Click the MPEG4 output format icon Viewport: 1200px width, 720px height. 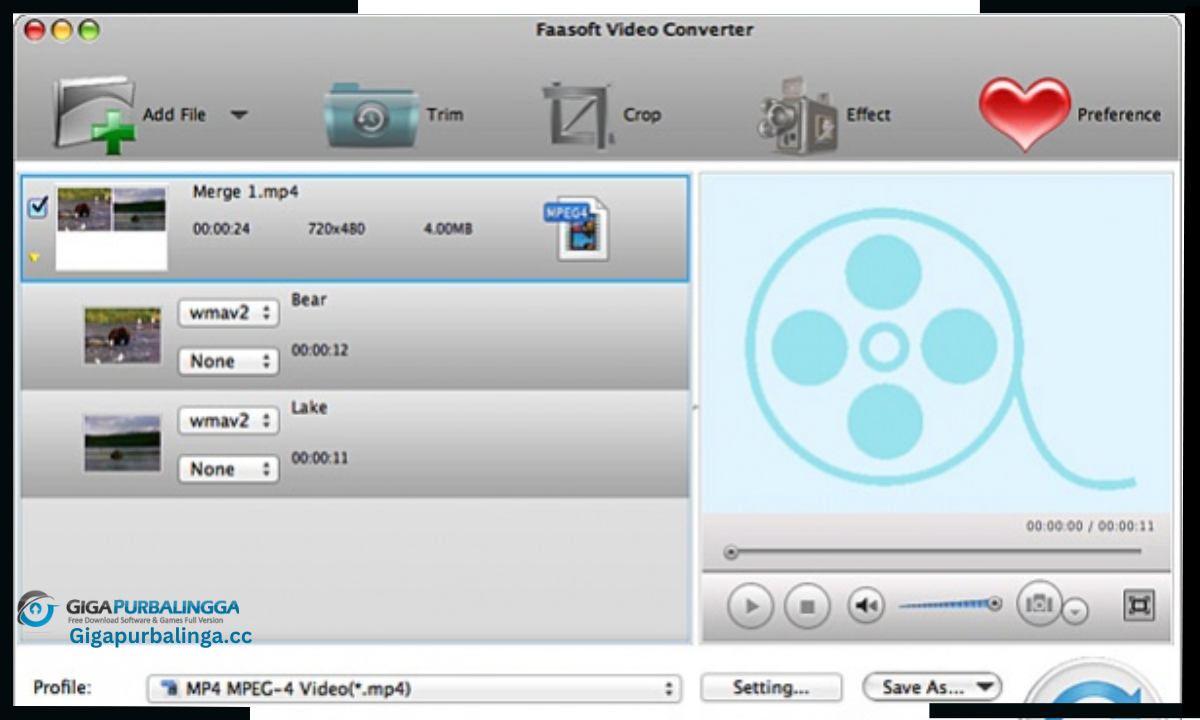click(x=575, y=228)
